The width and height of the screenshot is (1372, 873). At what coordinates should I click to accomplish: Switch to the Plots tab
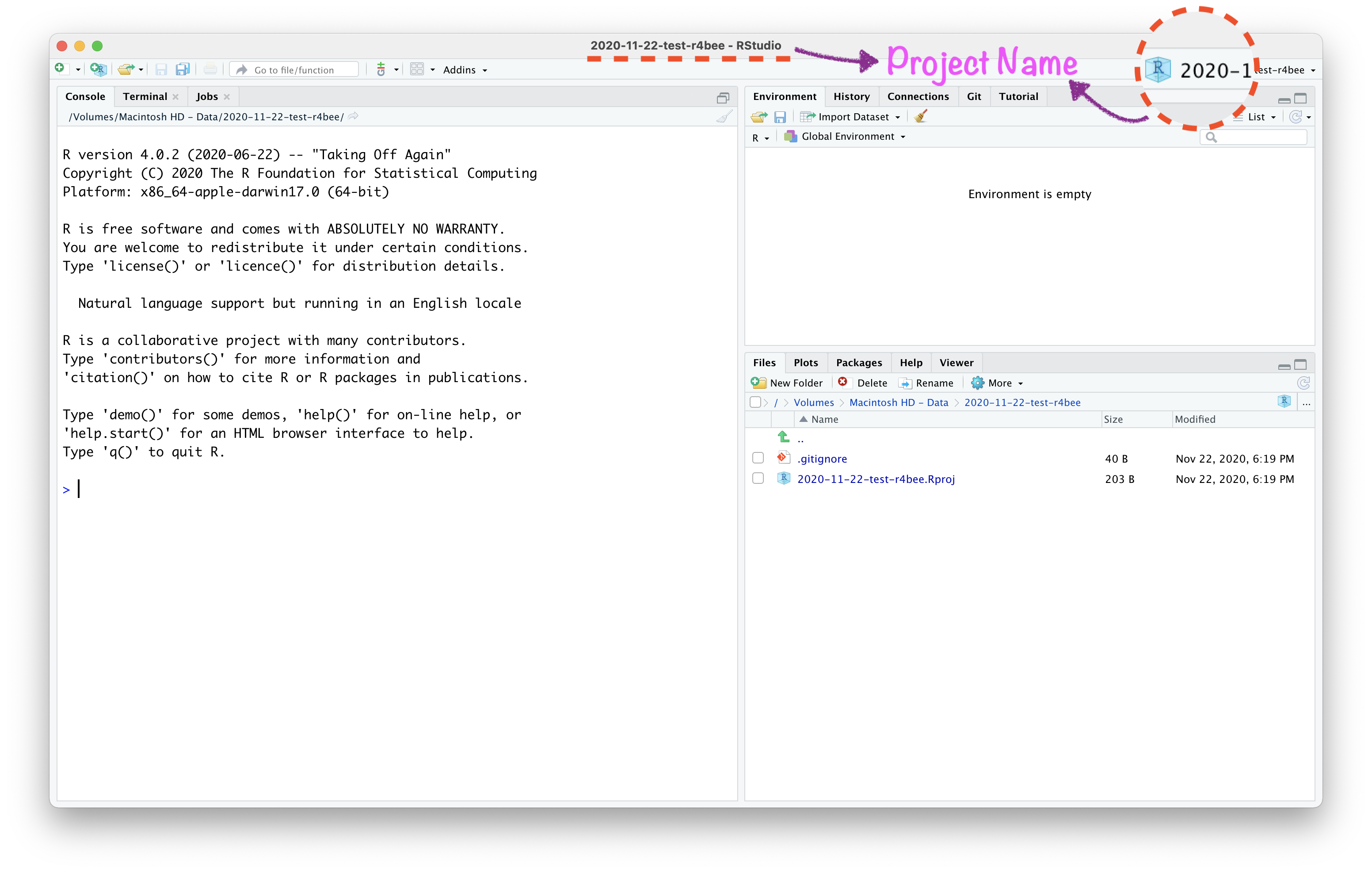pyautogui.click(x=806, y=363)
